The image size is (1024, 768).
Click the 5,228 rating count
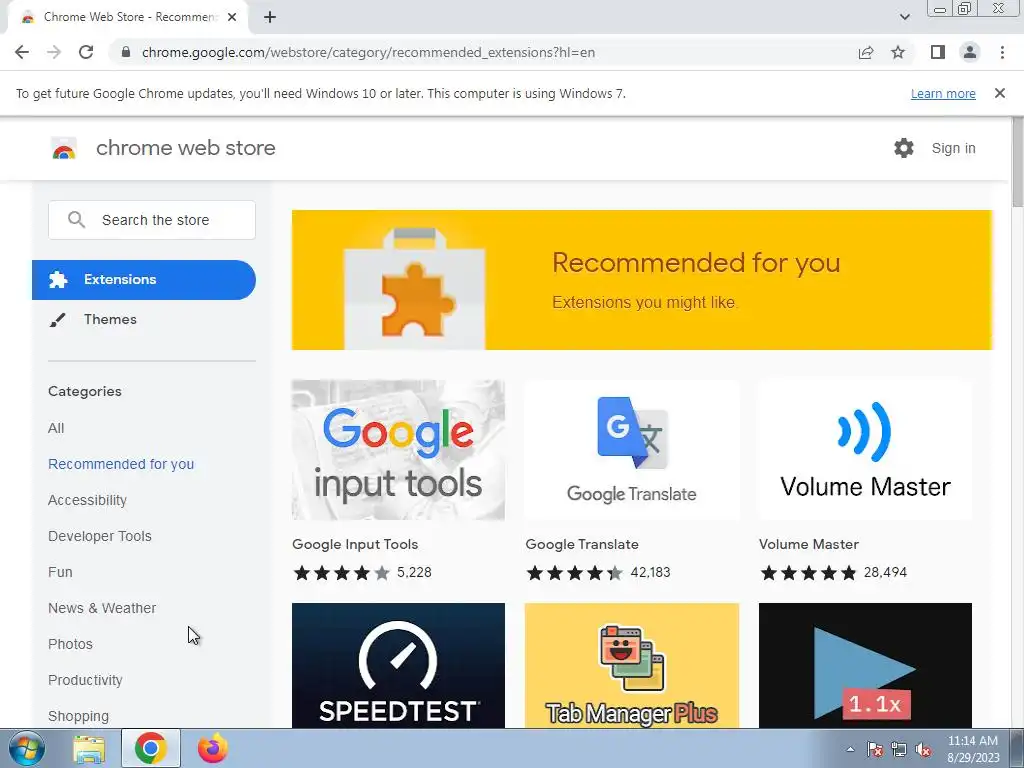(414, 573)
